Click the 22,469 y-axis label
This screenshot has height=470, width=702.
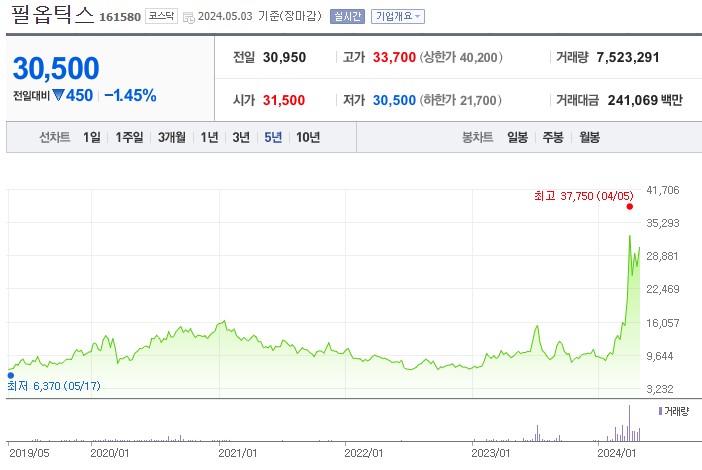tap(663, 289)
